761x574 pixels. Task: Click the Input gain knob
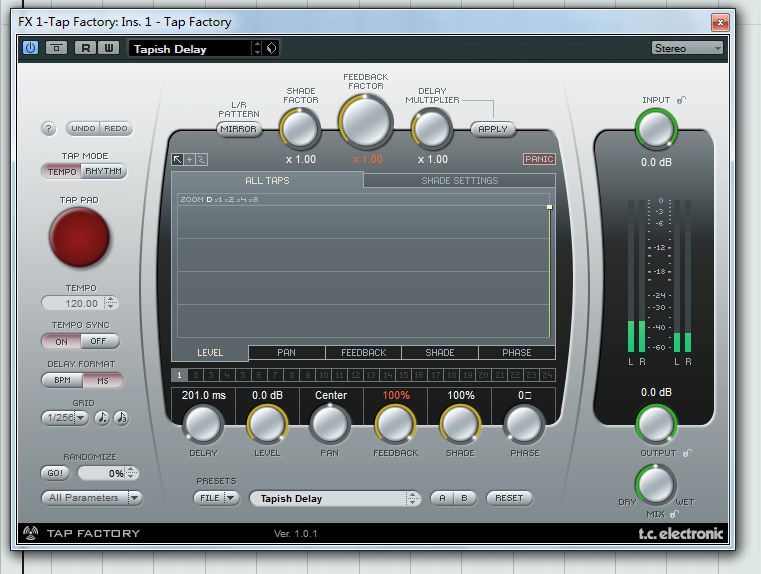(x=656, y=129)
